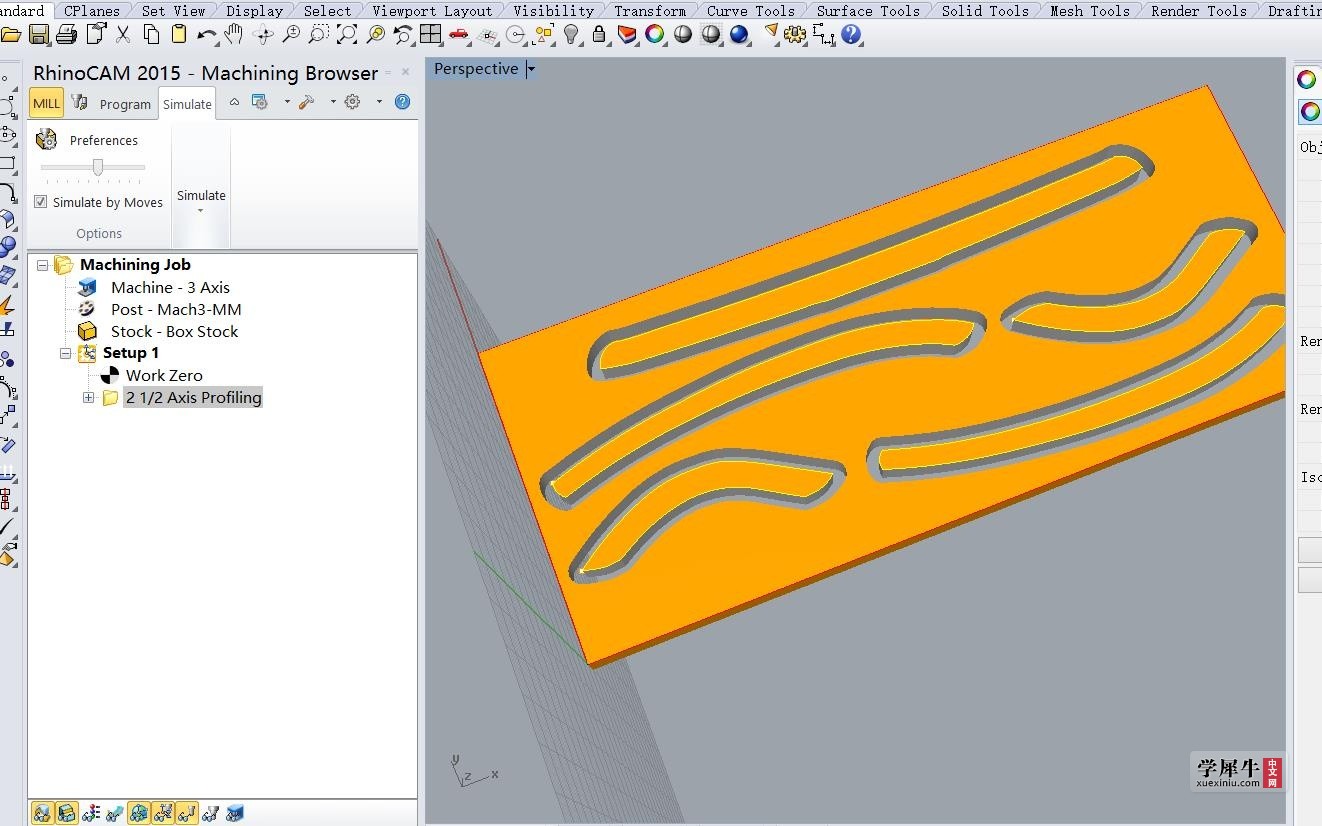1322x826 pixels.
Task: Toggle sixth glasses visibility icon at bottom
Action: 163,813
